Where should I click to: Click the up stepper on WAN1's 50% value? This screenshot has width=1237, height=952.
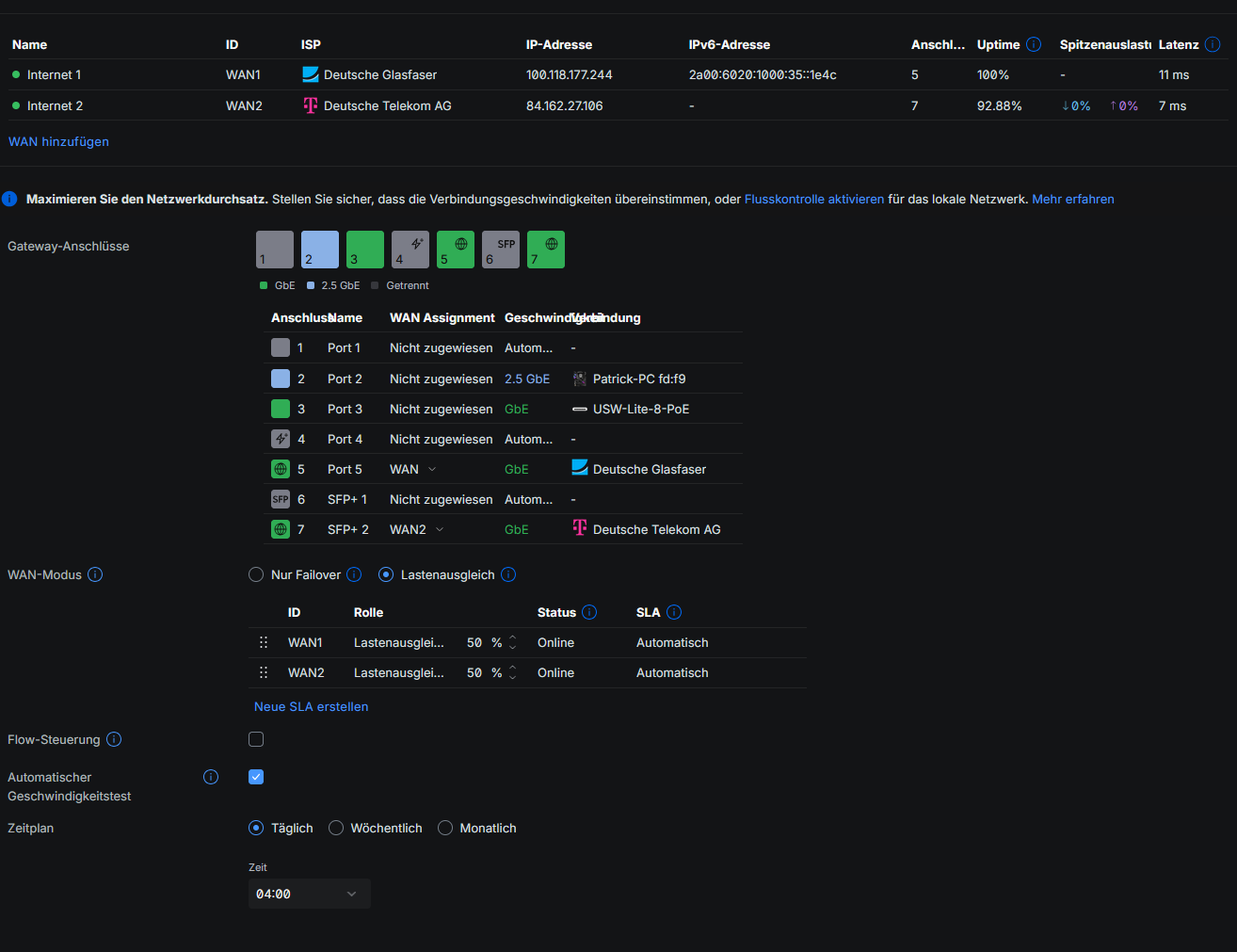pos(511,637)
